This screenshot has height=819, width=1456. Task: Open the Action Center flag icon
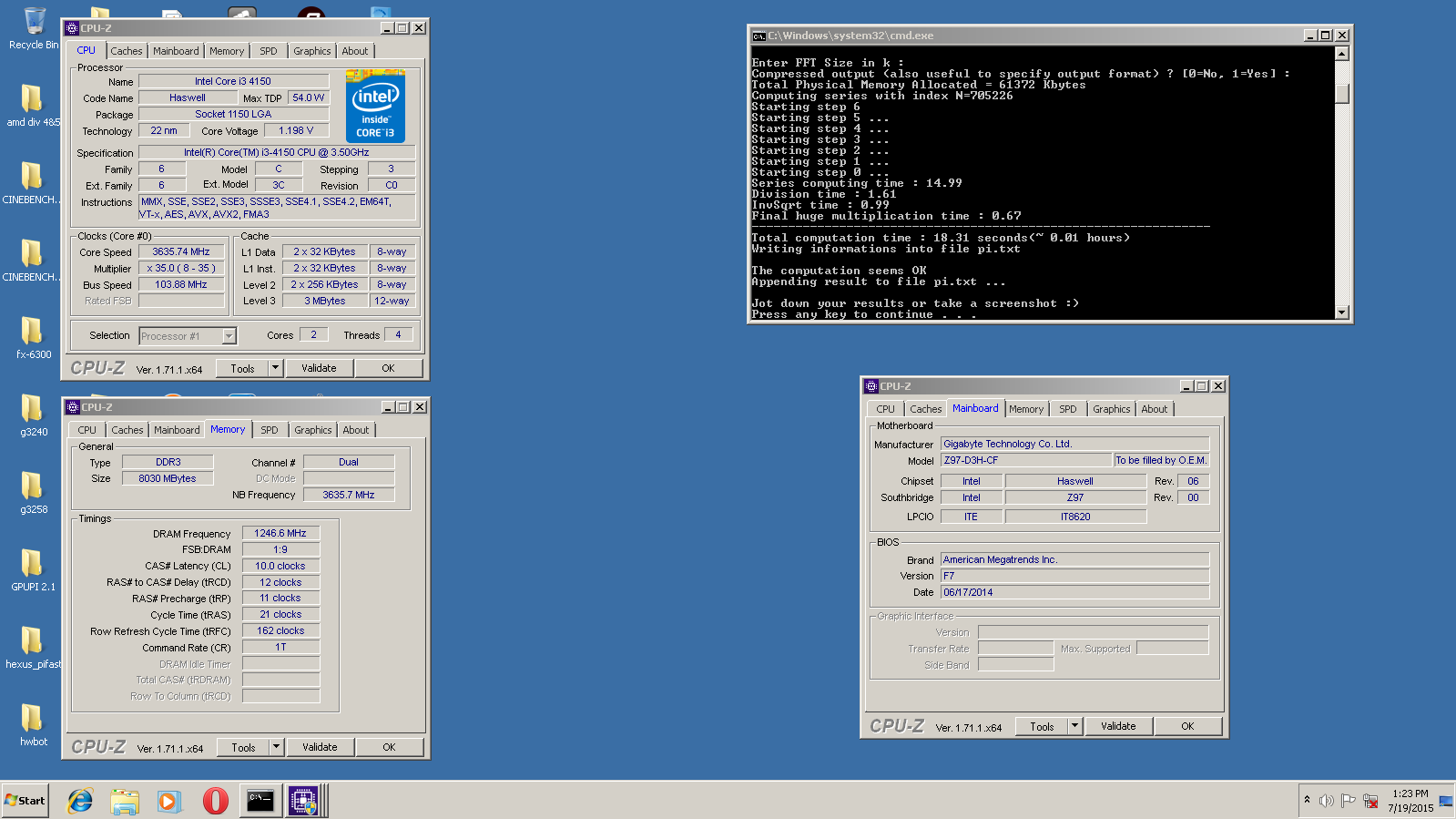pyautogui.click(x=1349, y=801)
